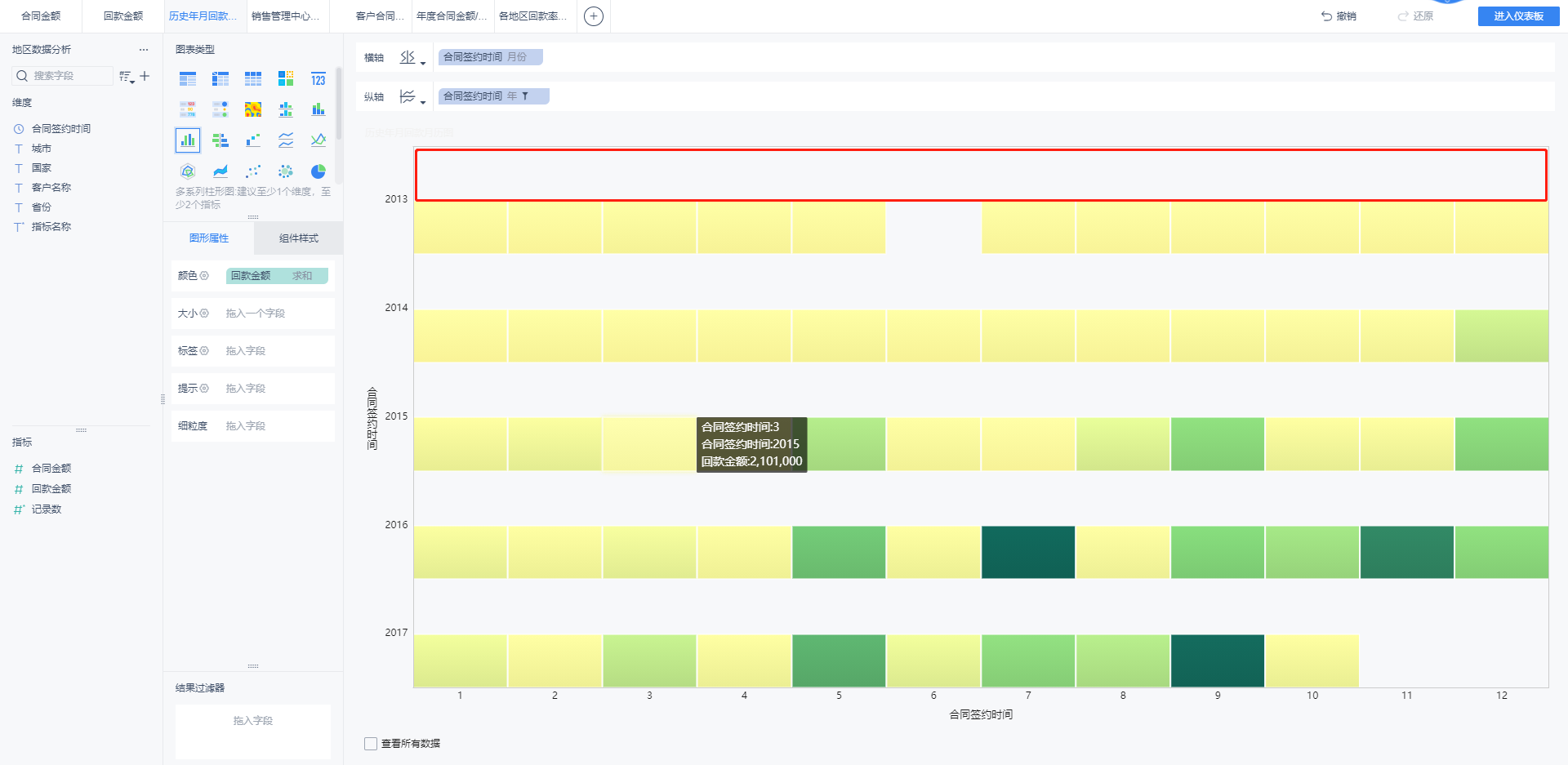
Task: Select the heat map chart type
Action: point(253,109)
